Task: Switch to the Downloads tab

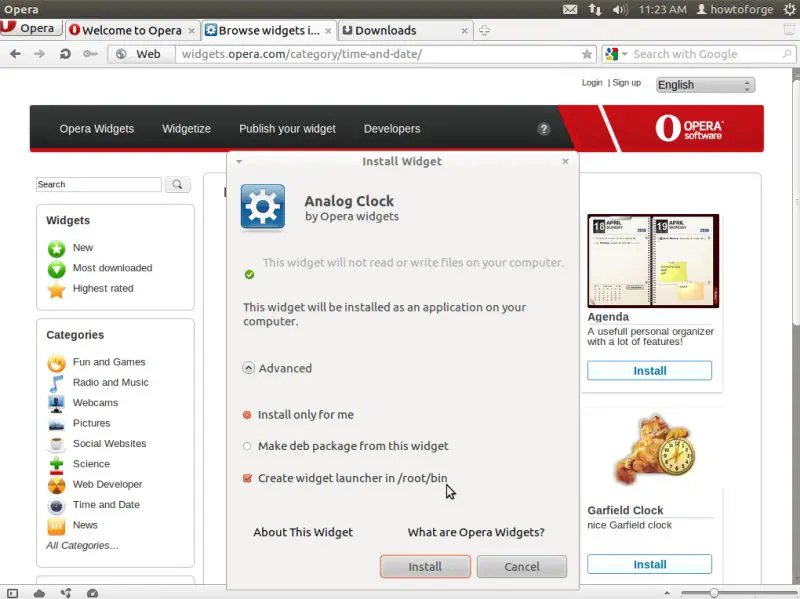Action: tap(405, 30)
